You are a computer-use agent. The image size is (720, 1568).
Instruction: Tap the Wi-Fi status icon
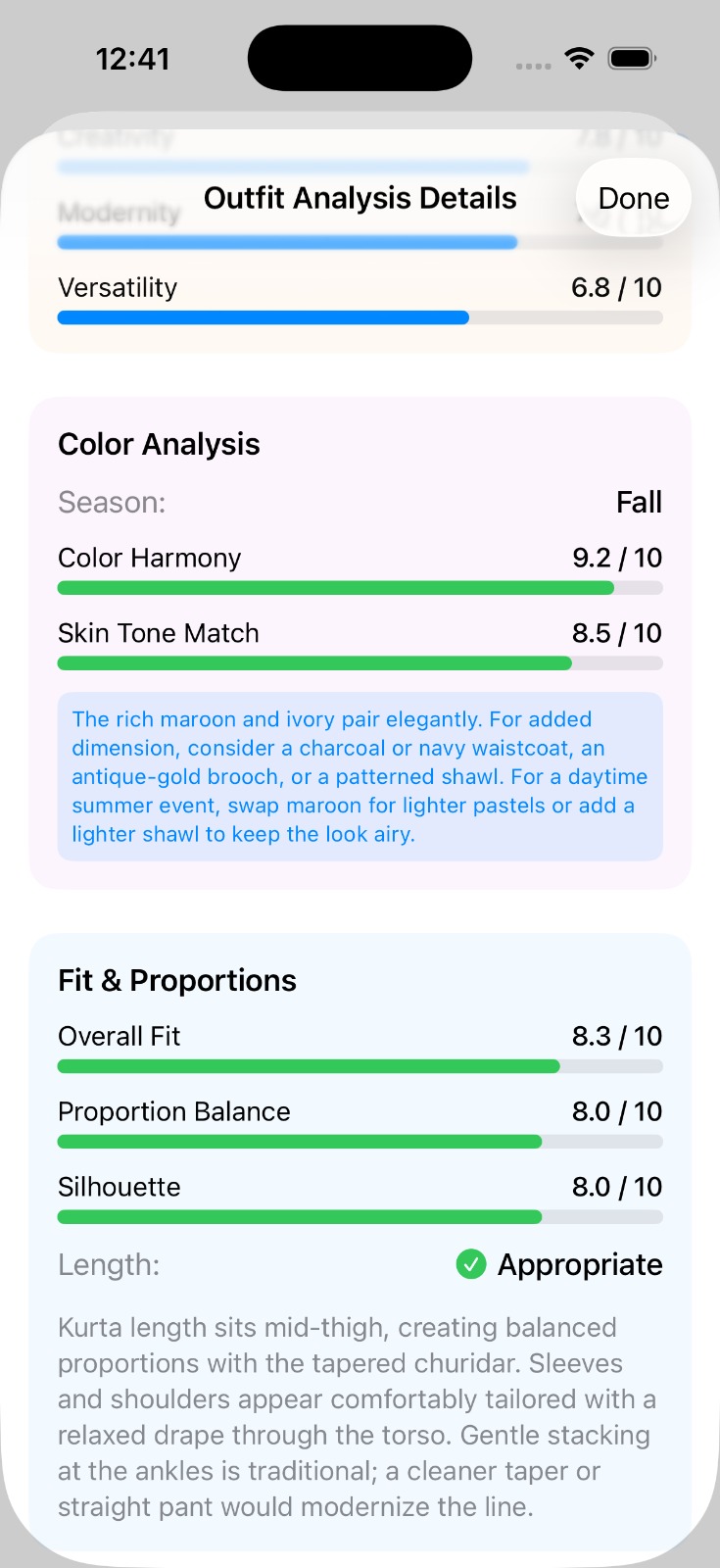coord(579,58)
